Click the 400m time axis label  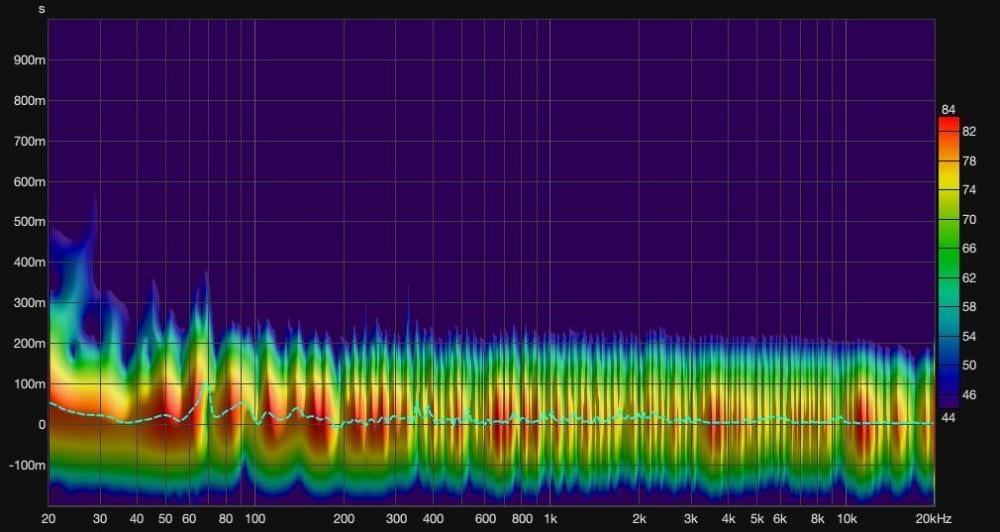point(27,262)
